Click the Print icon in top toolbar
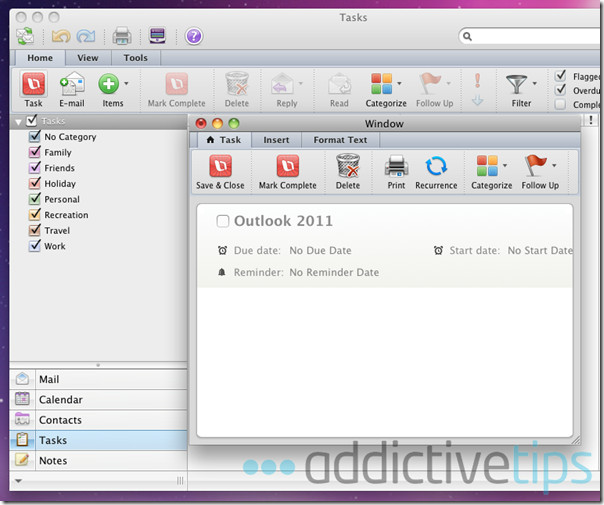 click(x=122, y=36)
